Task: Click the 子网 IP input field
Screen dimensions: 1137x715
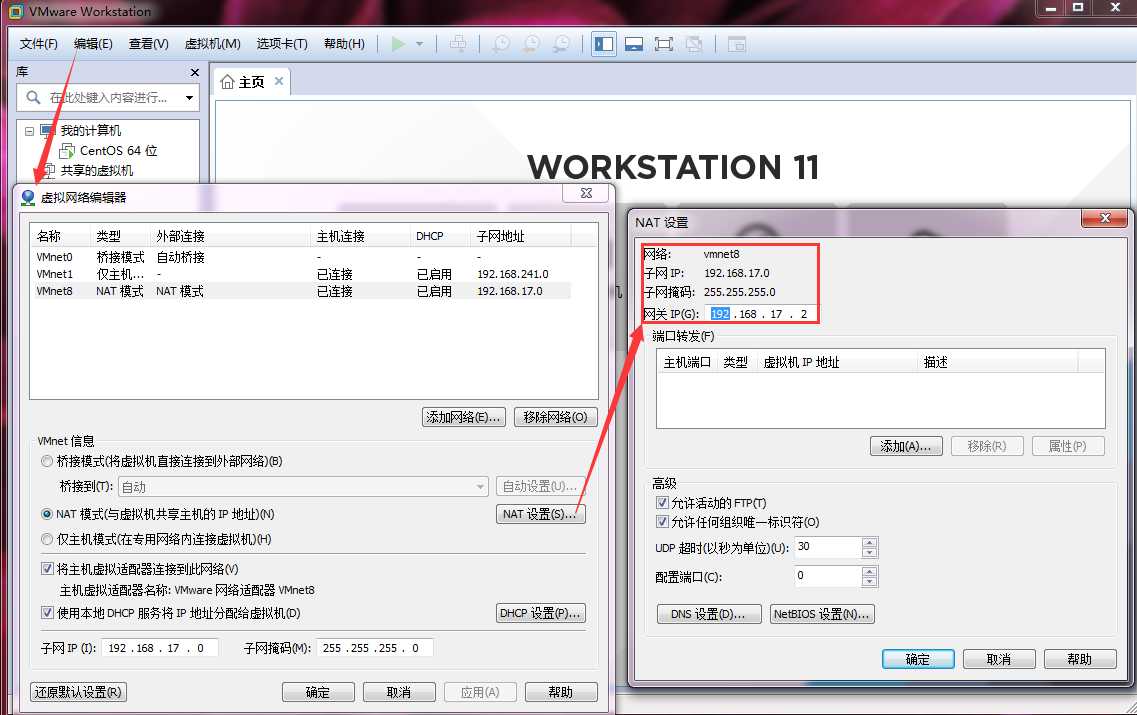Action: click(160, 648)
